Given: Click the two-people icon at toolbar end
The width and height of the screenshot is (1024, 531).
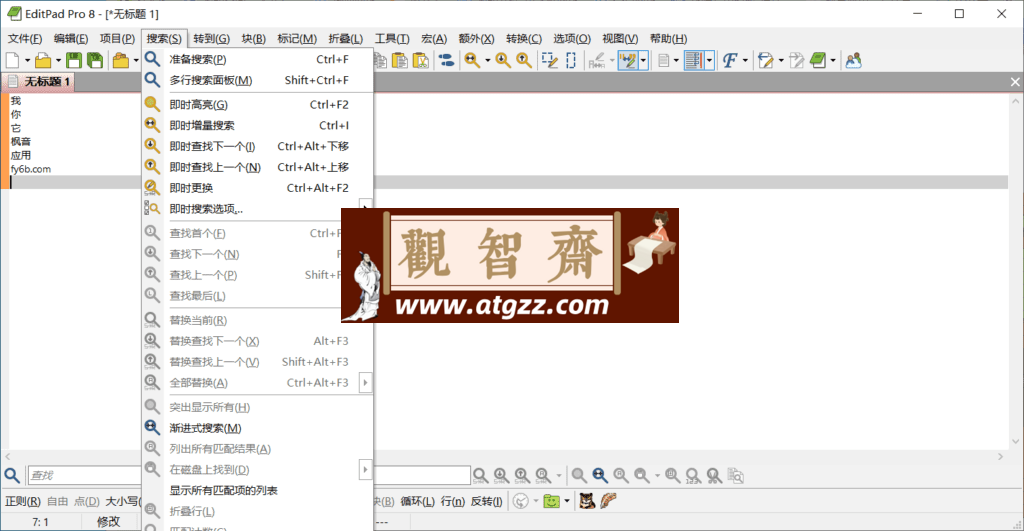Looking at the screenshot, I should coord(853,61).
